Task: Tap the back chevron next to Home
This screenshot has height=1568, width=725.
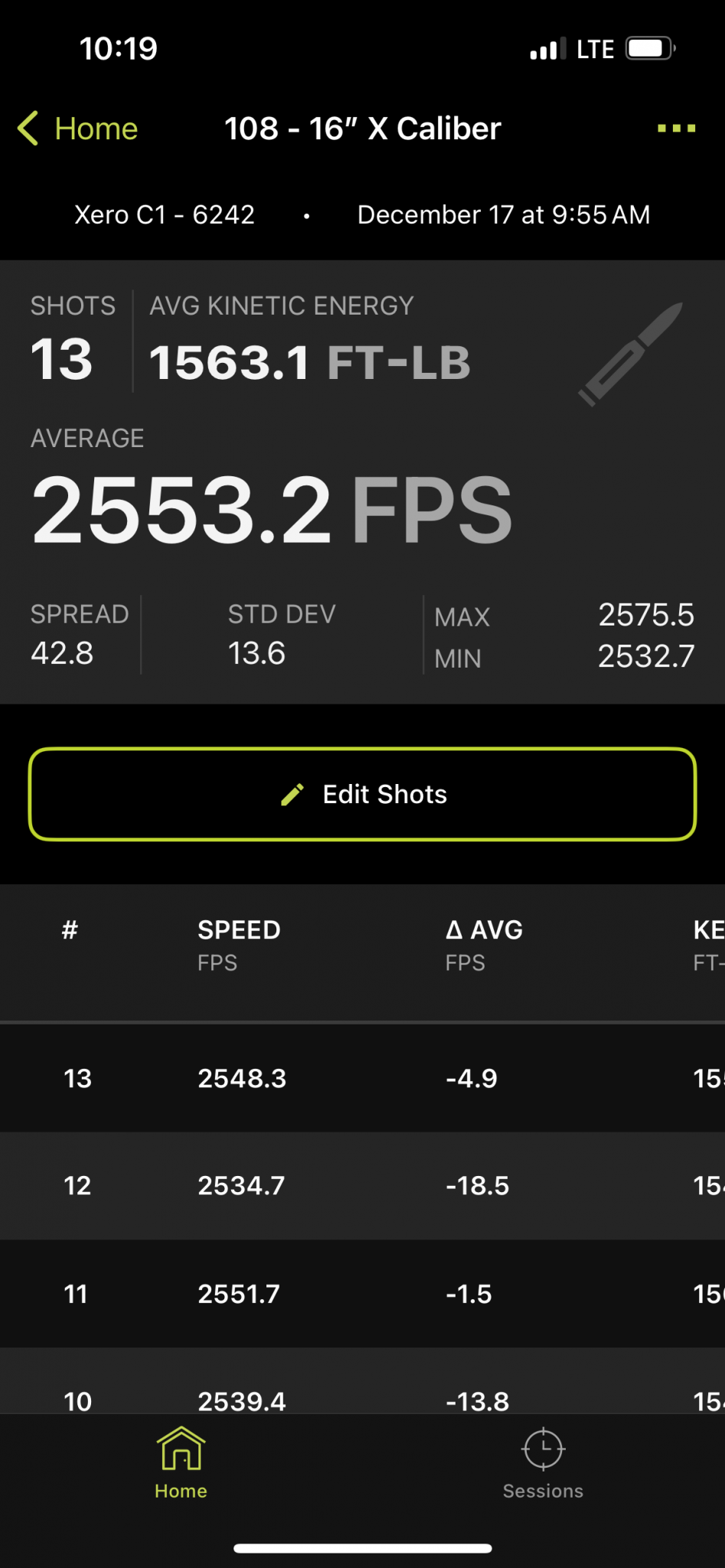Action: coord(28,129)
